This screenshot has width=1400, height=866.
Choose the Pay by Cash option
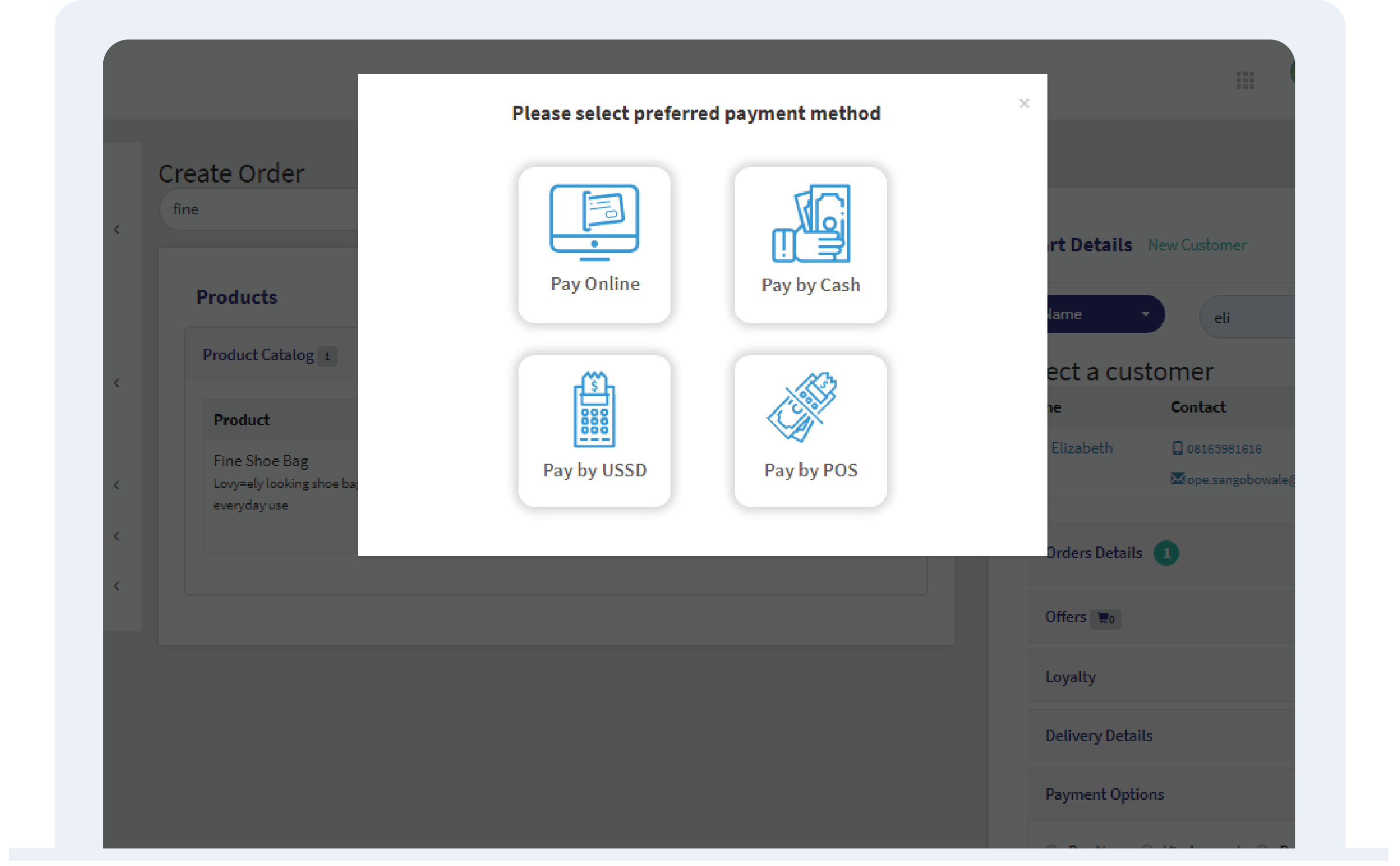tap(810, 245)
